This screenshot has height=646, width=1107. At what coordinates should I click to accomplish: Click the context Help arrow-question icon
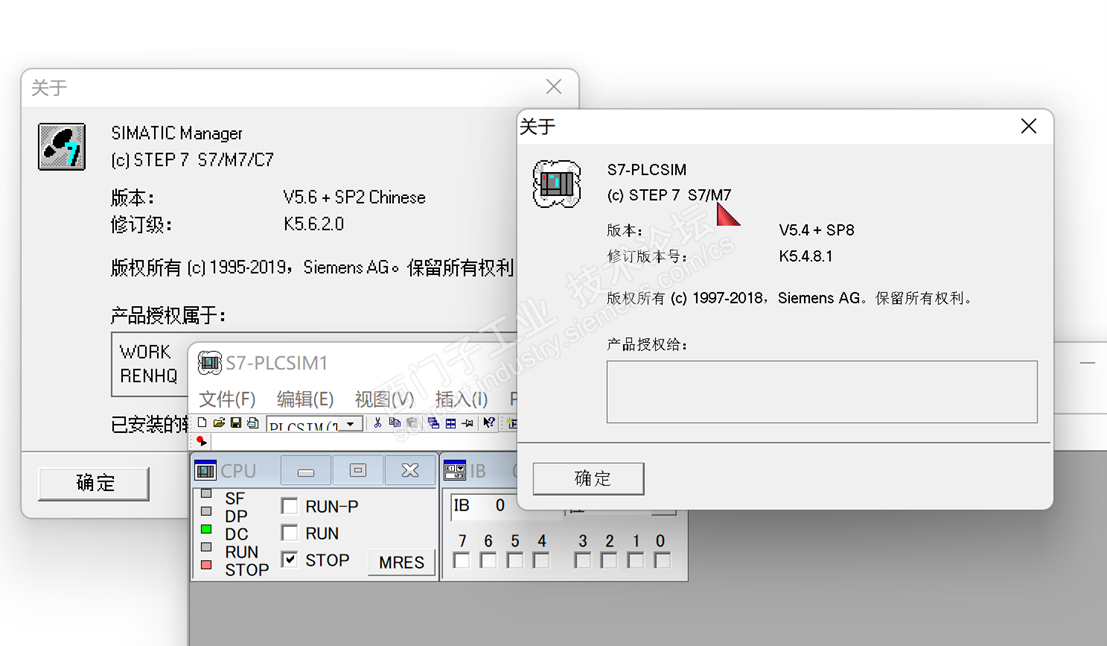pos(489,422)
